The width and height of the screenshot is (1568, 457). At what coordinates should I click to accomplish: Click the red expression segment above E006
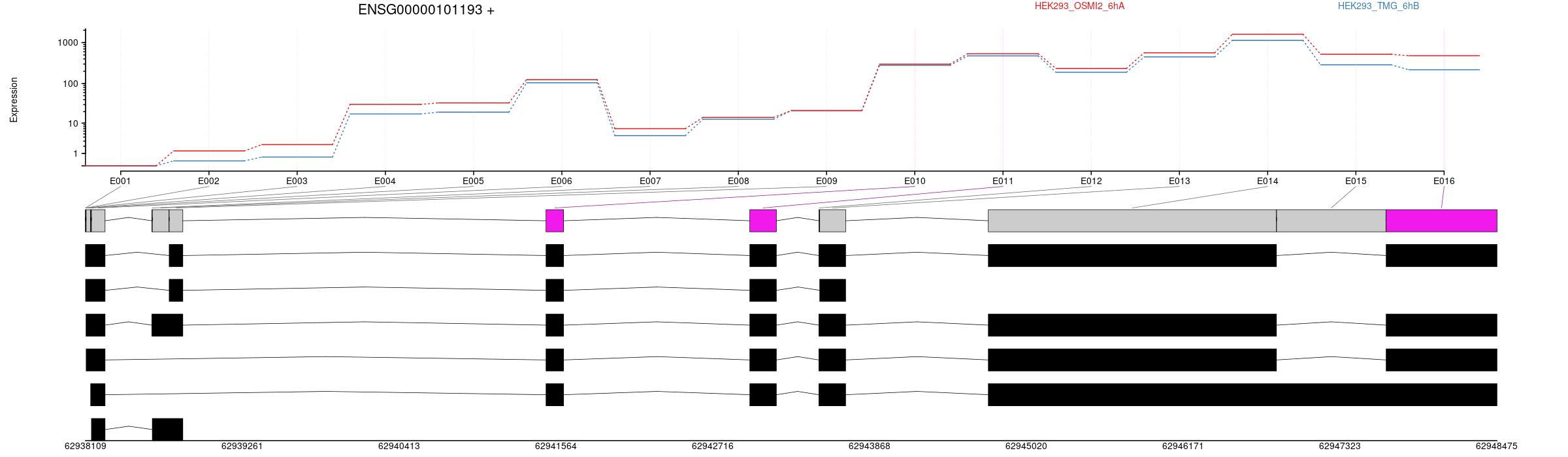pos(561,79)
